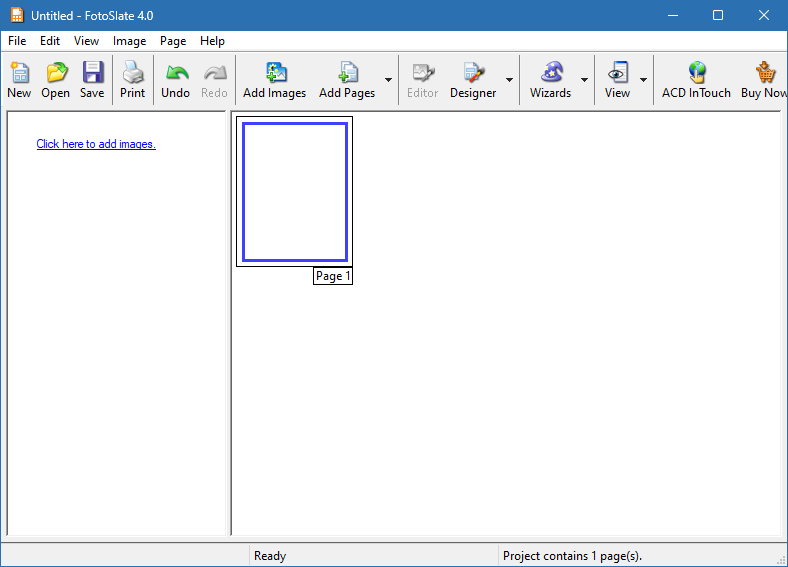Viewport: 788px width, 567px height.
Task: Follow 'Click here to add images.' link
Action: point(96,144)
